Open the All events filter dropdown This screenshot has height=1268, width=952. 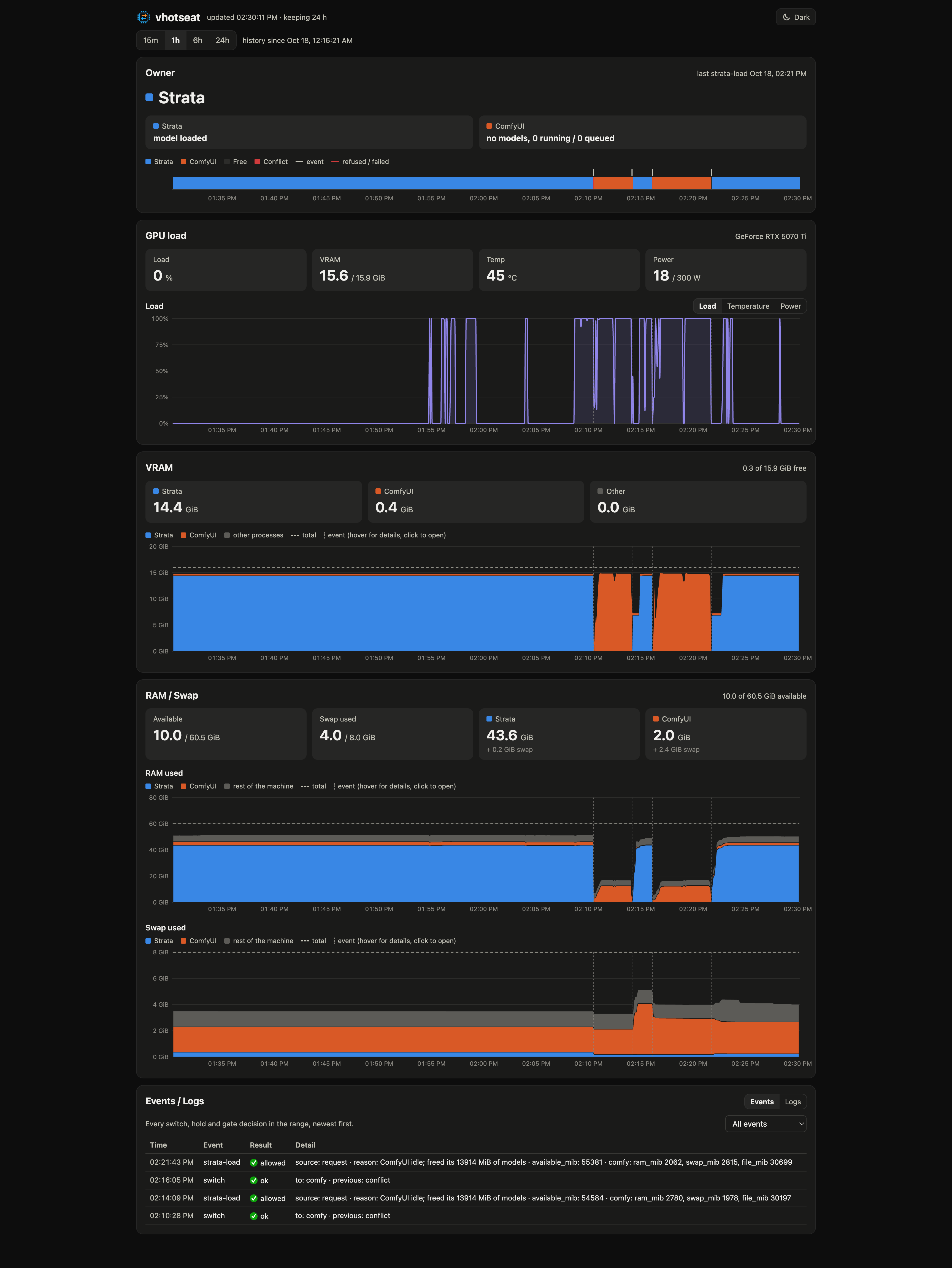click(766, 1124)
